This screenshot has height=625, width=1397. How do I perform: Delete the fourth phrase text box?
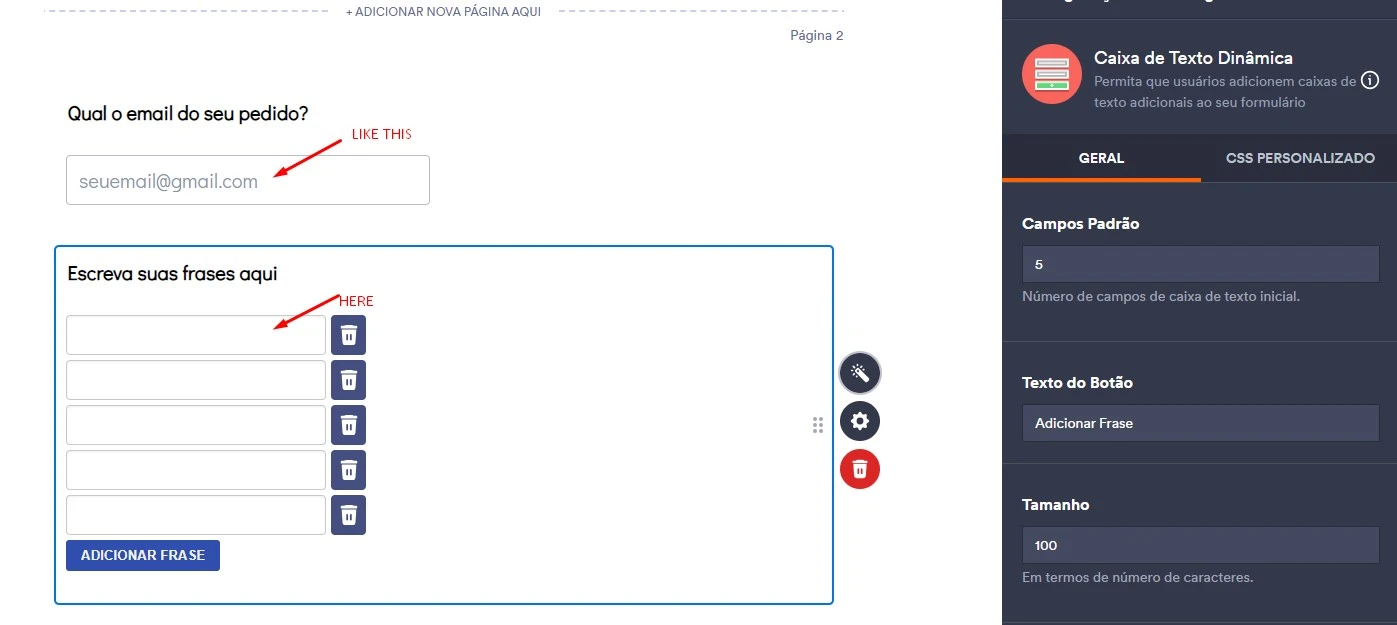348,469
